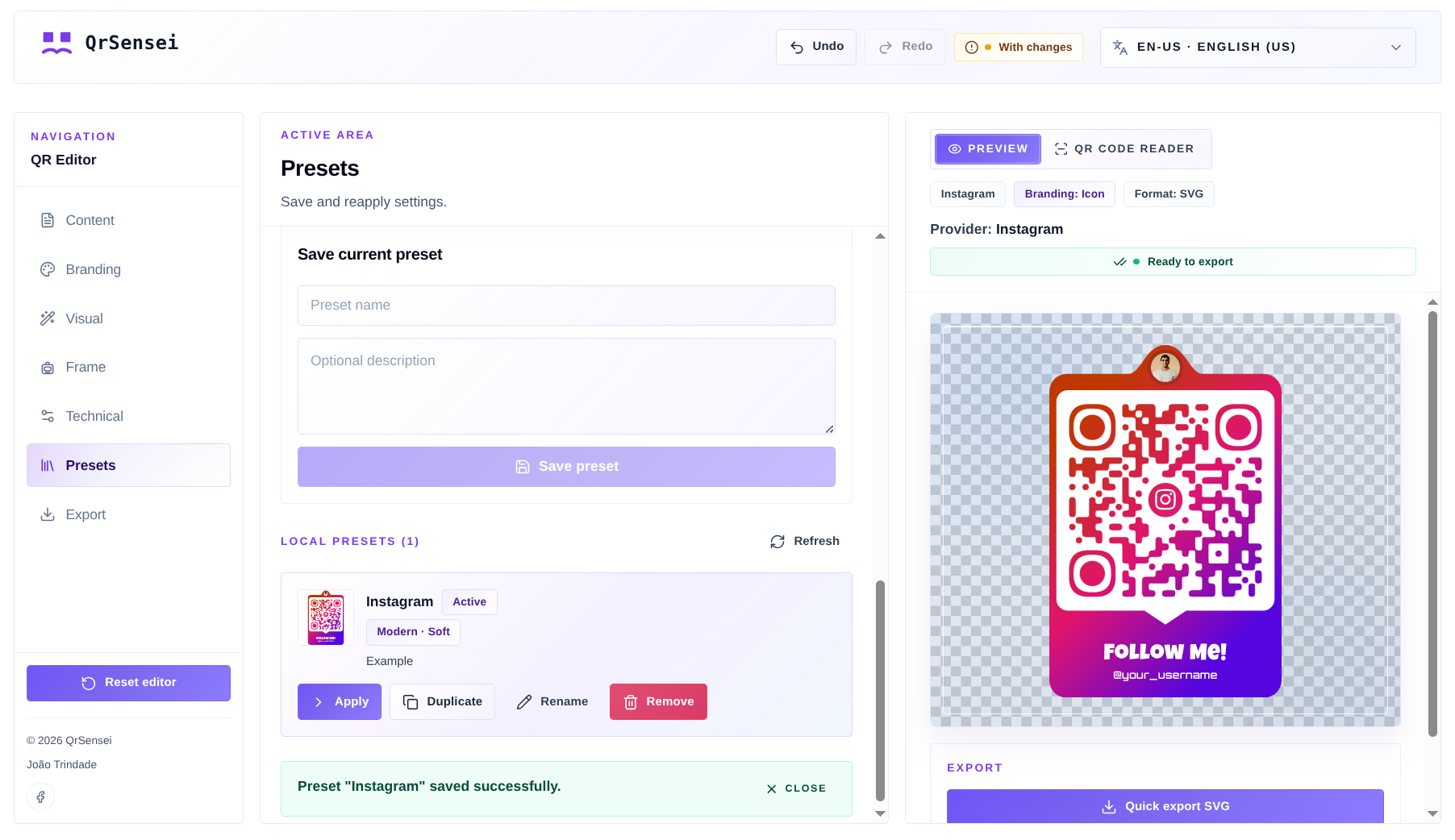
Task: Go to the Branding section
Action: coord(128,270)
